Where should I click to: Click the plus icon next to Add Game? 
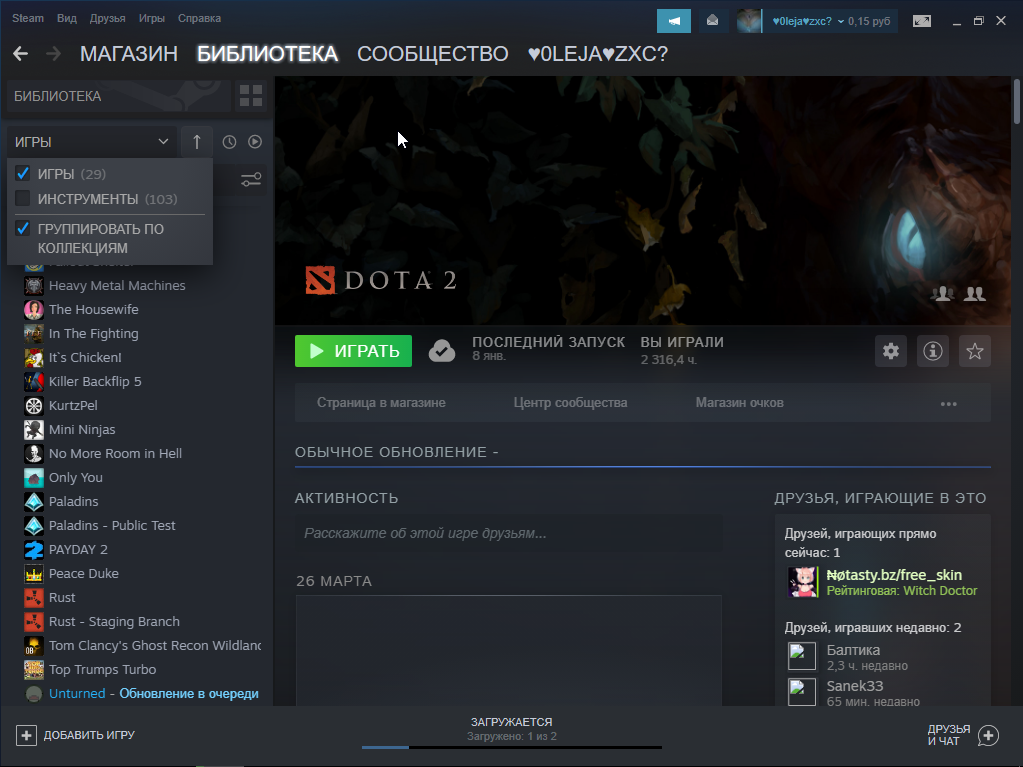pyautogui.click(x=26, y=736)
